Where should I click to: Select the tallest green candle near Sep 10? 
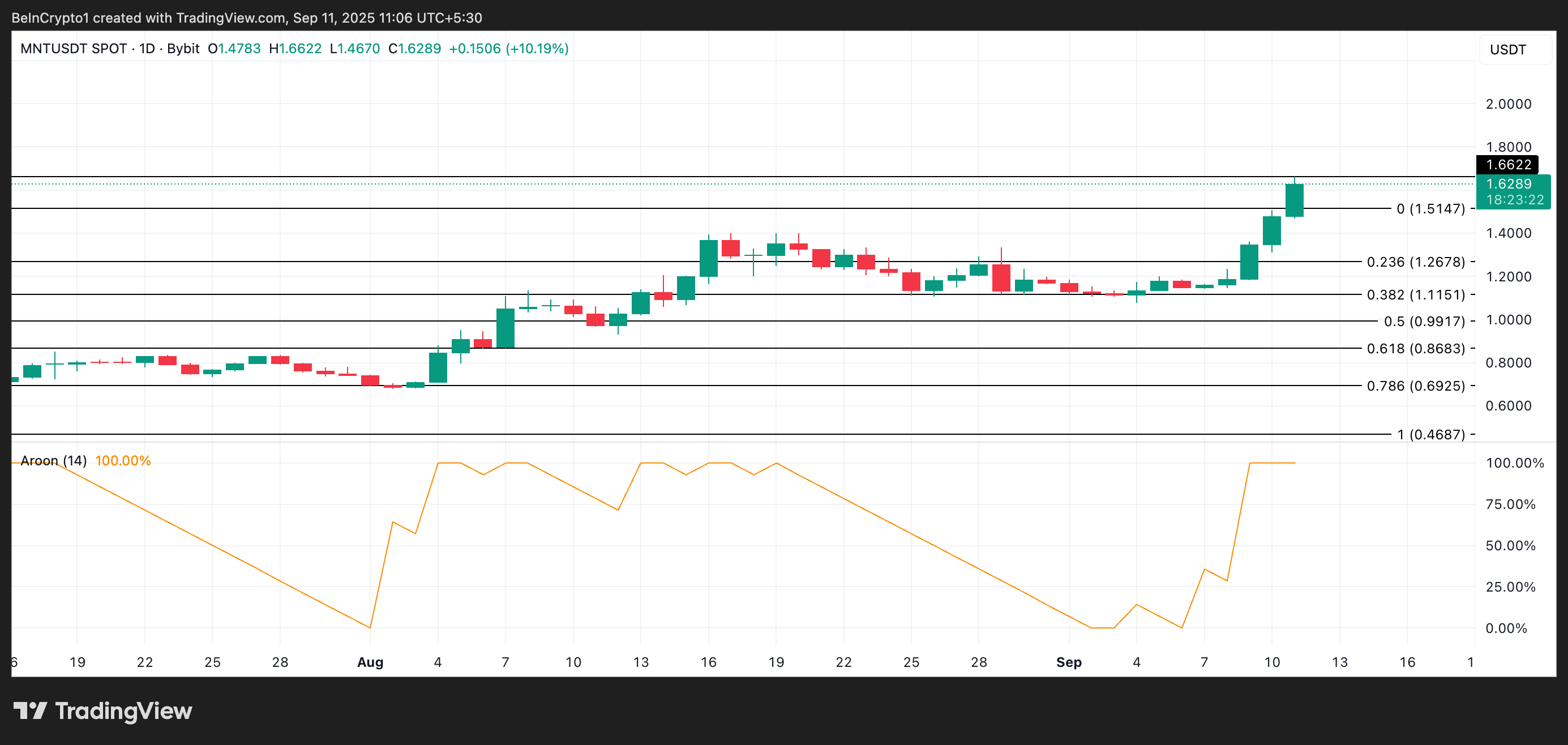[1294, 201]
